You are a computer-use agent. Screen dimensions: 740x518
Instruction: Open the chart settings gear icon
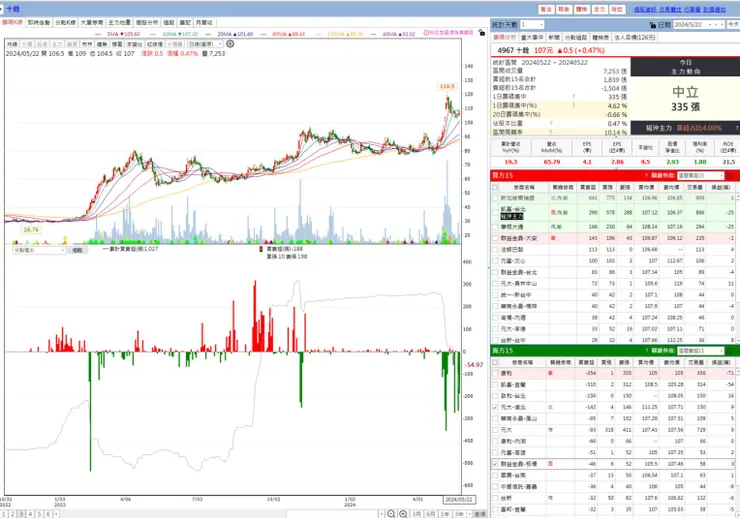pos(230,44)
